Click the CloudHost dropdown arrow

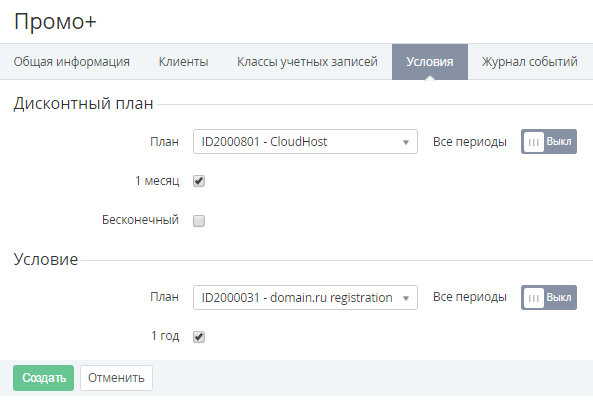point(406,143)
